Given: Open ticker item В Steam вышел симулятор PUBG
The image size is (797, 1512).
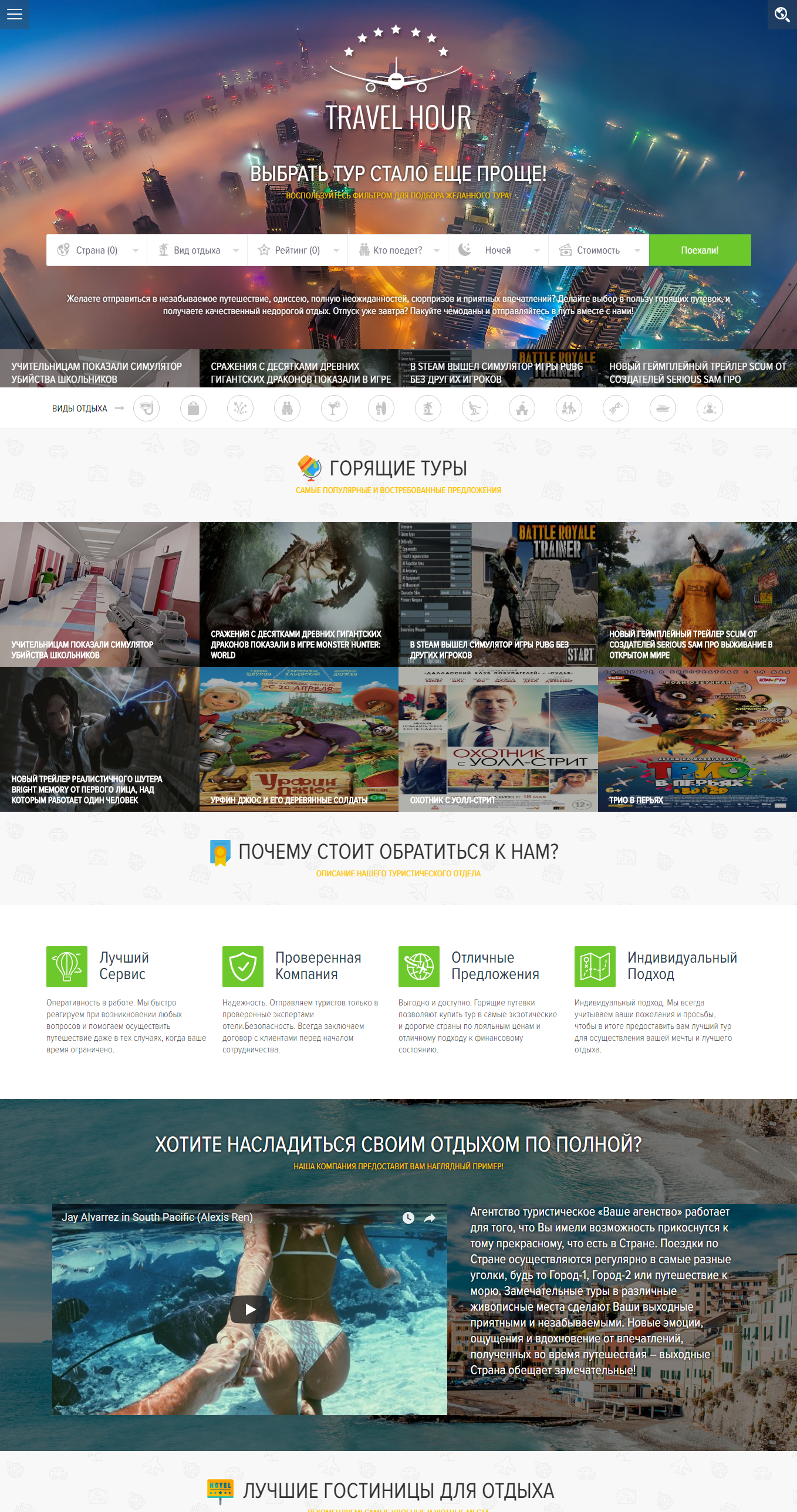Looking at the screenshot, I should tap(498, 369).
